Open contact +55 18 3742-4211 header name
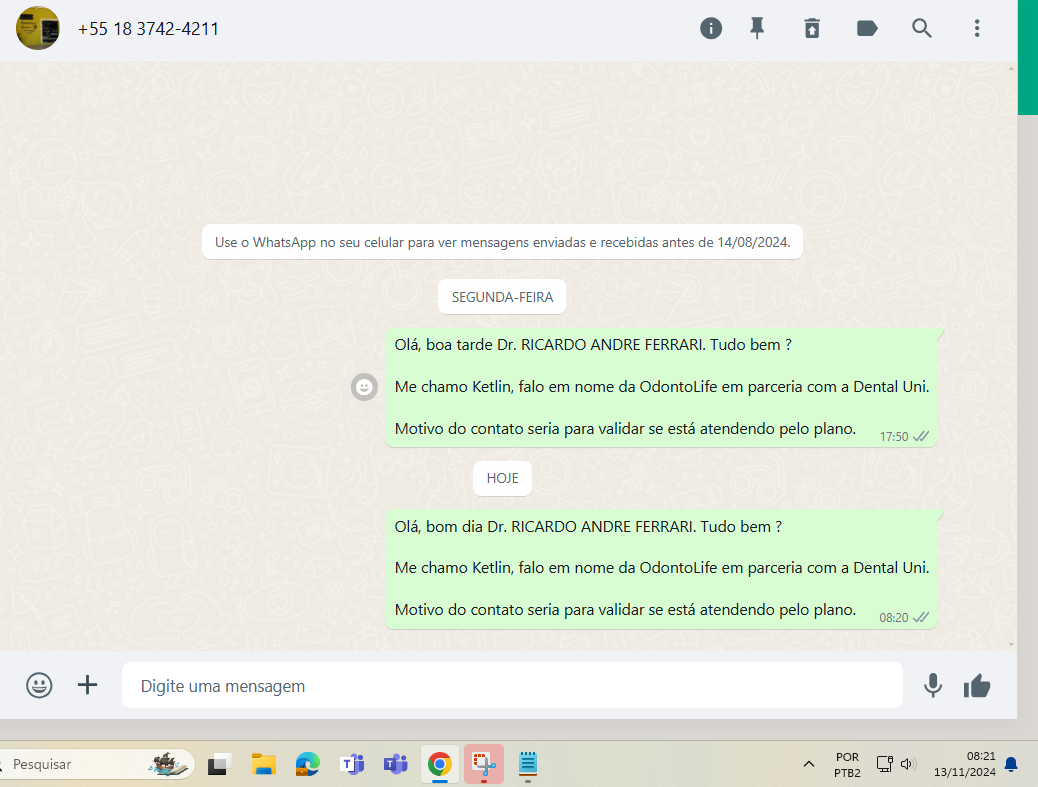Viewport: 1038px width, 787px height. pos(148,29)
